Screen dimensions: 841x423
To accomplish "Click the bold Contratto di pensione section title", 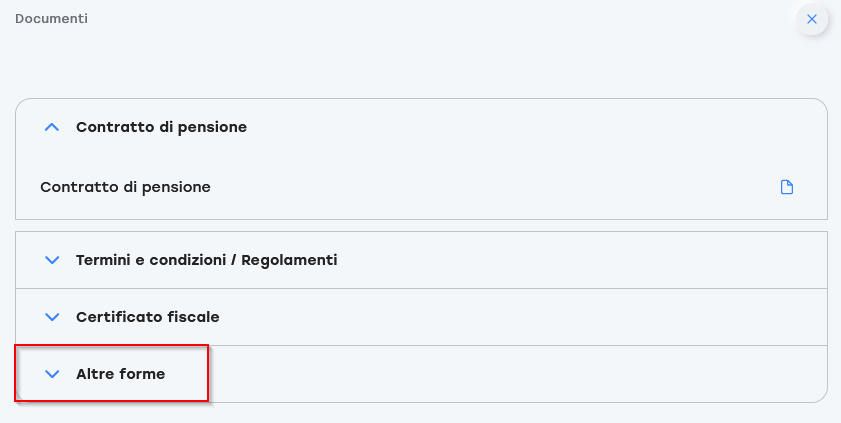I will tap(161, 127).
